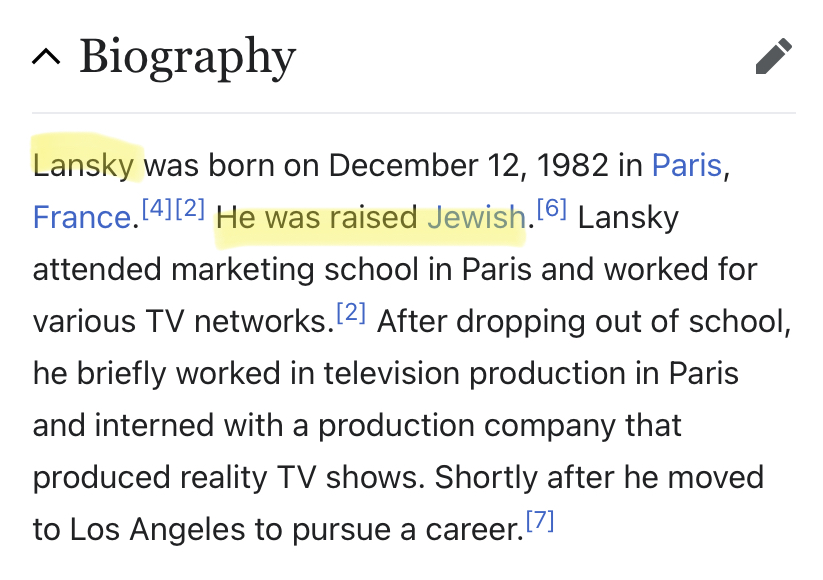Open citation [7] after pursue a career
Screen dimensions: 823x580
point(540,521)
